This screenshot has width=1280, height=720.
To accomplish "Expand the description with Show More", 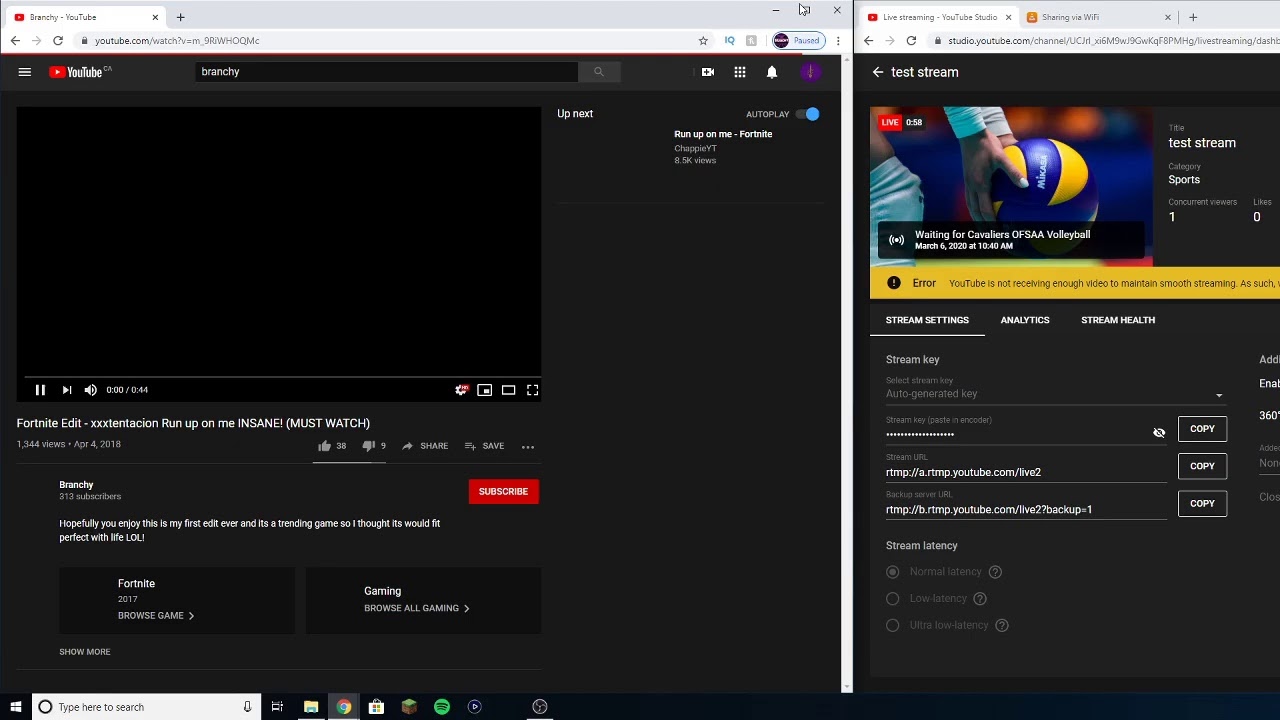I will (x=85, y=652).
